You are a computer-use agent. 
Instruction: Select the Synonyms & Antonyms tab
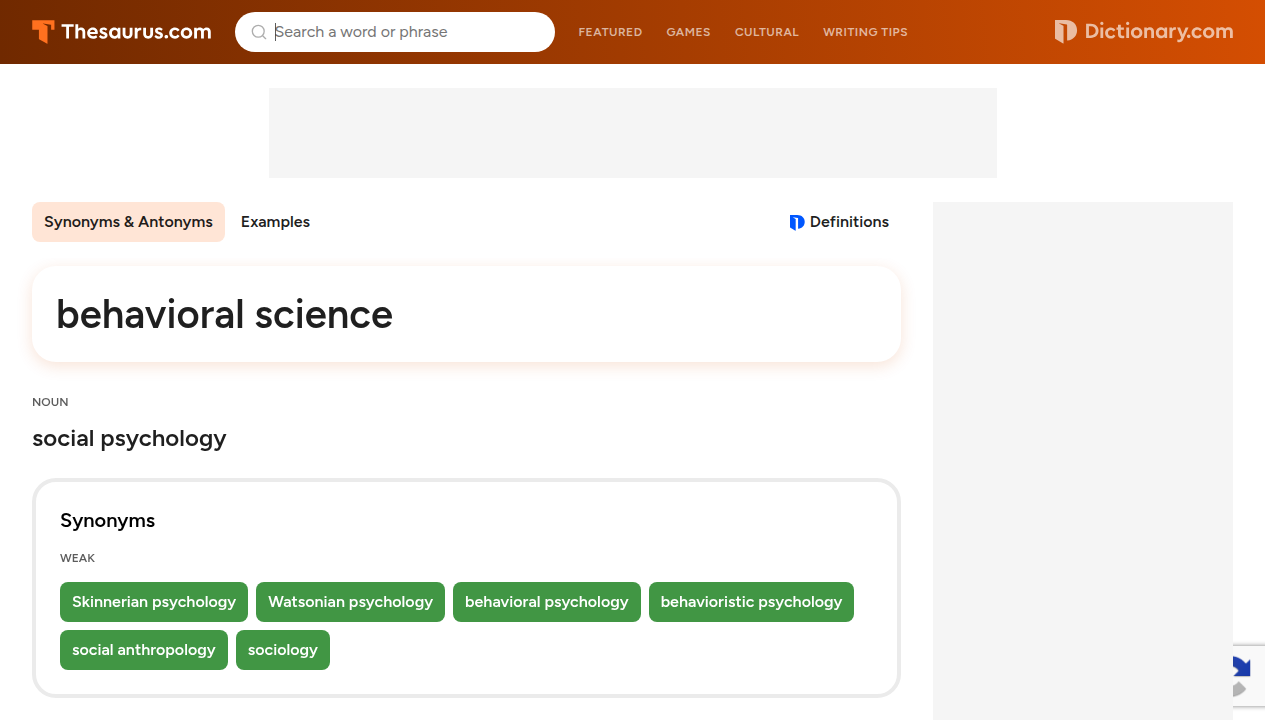tap(128, 222)
